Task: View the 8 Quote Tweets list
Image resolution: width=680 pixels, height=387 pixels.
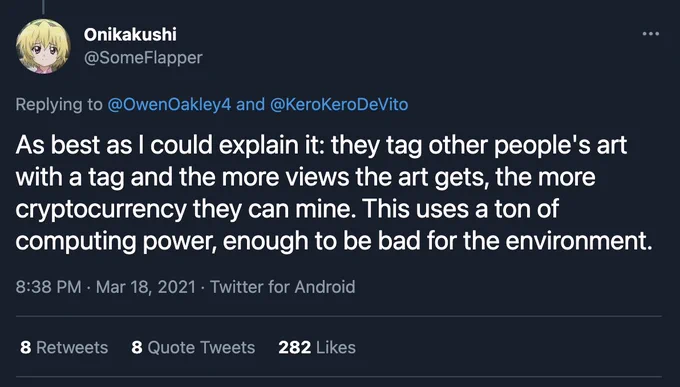Action: tap(193, 348)
